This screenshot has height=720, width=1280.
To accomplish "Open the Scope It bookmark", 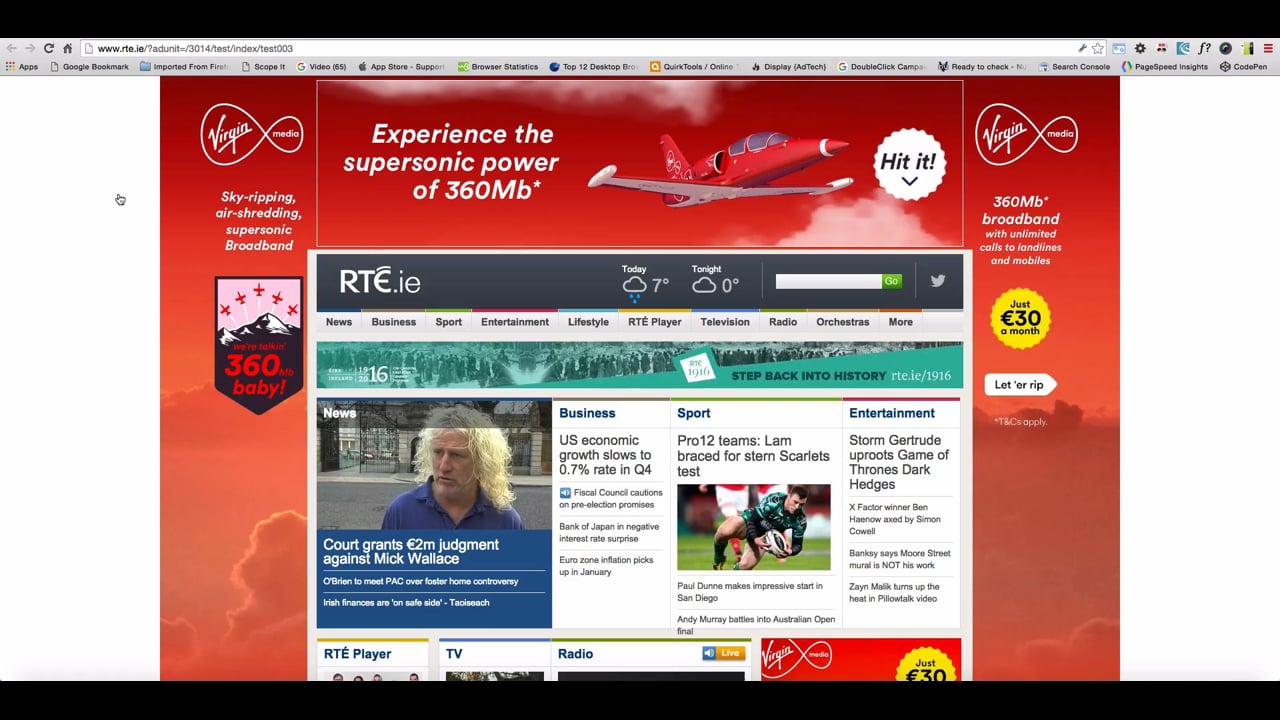I will 263,67.
